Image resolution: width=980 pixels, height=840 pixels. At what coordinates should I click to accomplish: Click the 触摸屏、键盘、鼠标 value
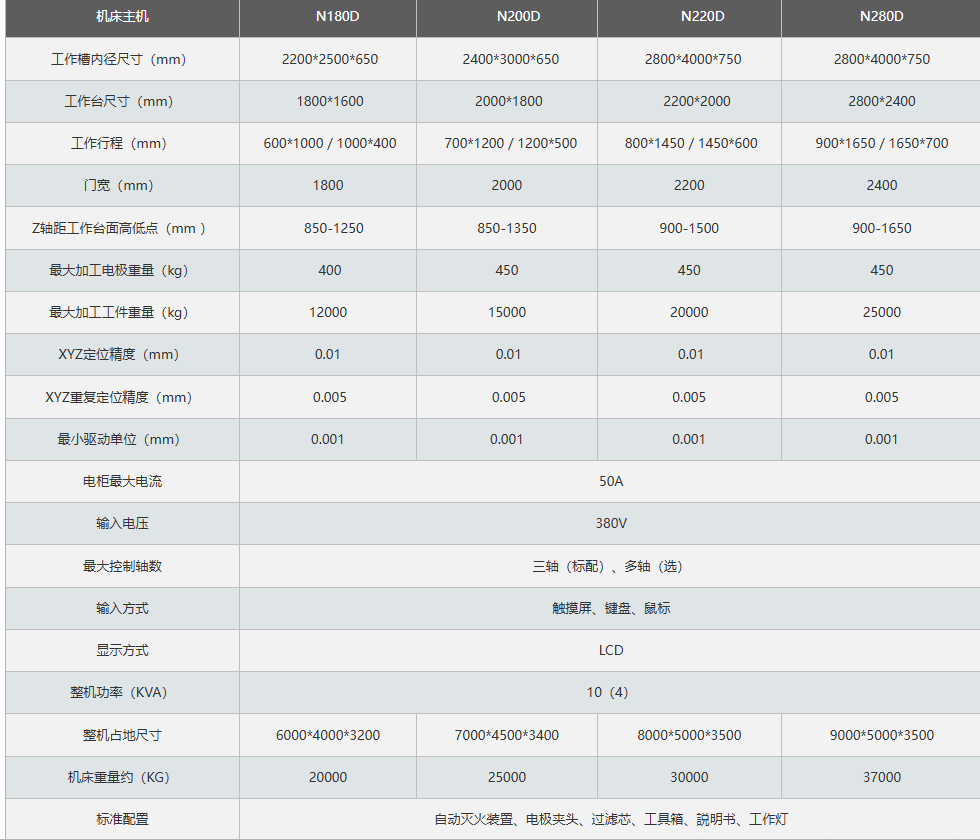click(611, 608)
